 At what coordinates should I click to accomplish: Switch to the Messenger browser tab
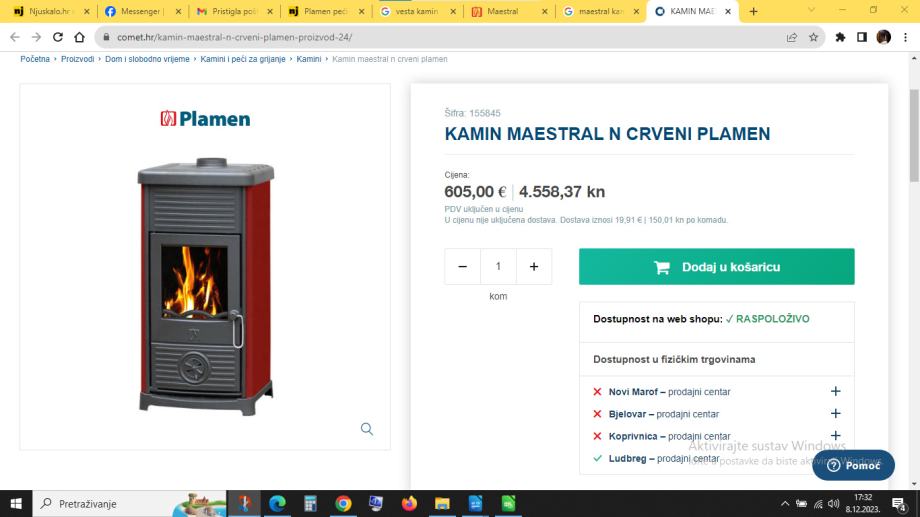tap(143, 11)
